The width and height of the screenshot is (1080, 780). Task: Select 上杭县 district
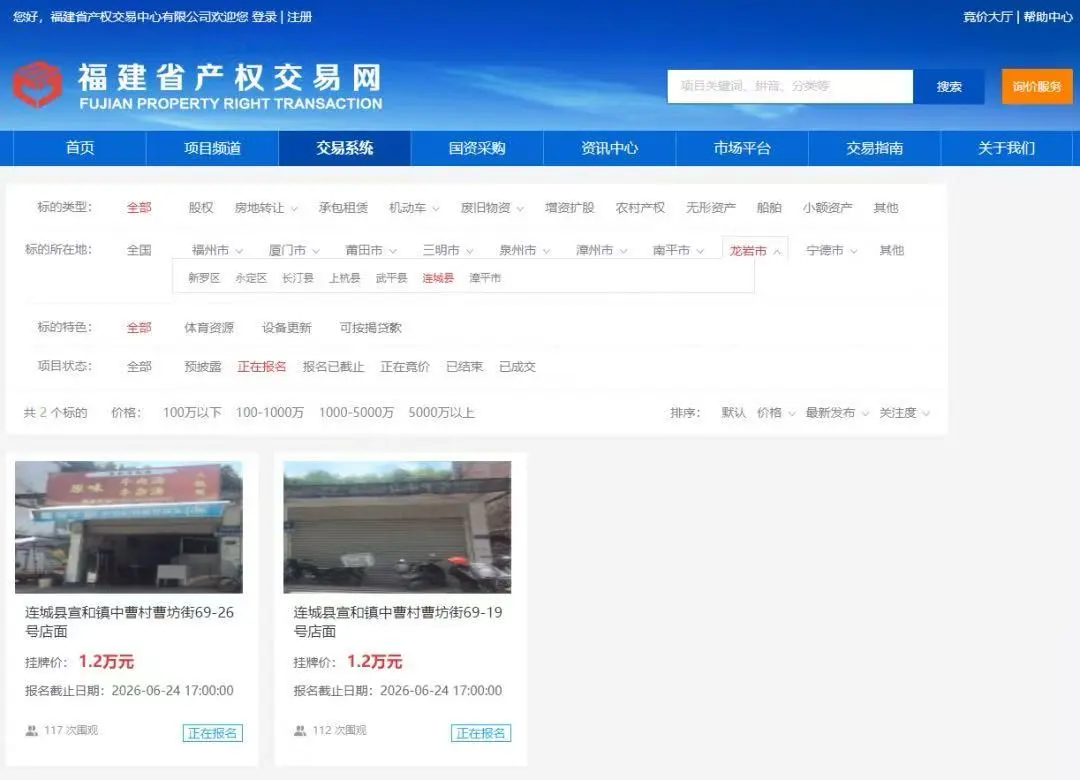coord(344,278)
